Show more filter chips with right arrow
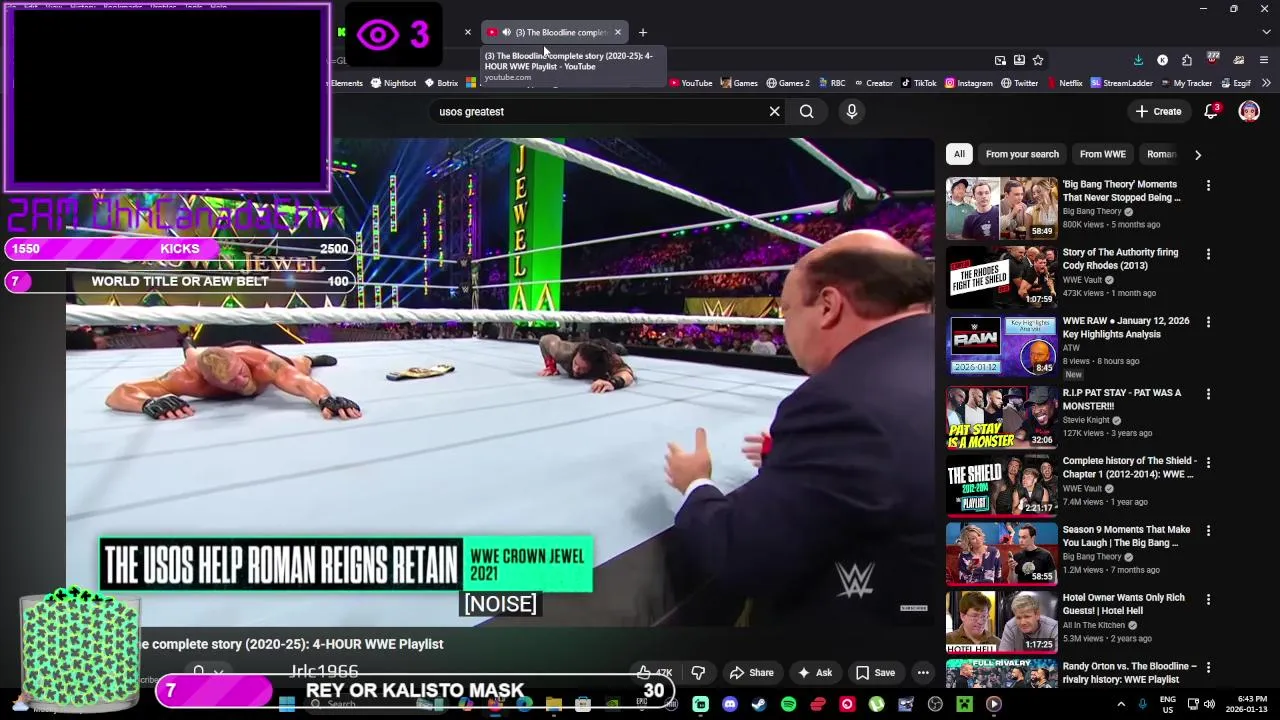This screenshot has height=720, width=1280. (1197, 154)
